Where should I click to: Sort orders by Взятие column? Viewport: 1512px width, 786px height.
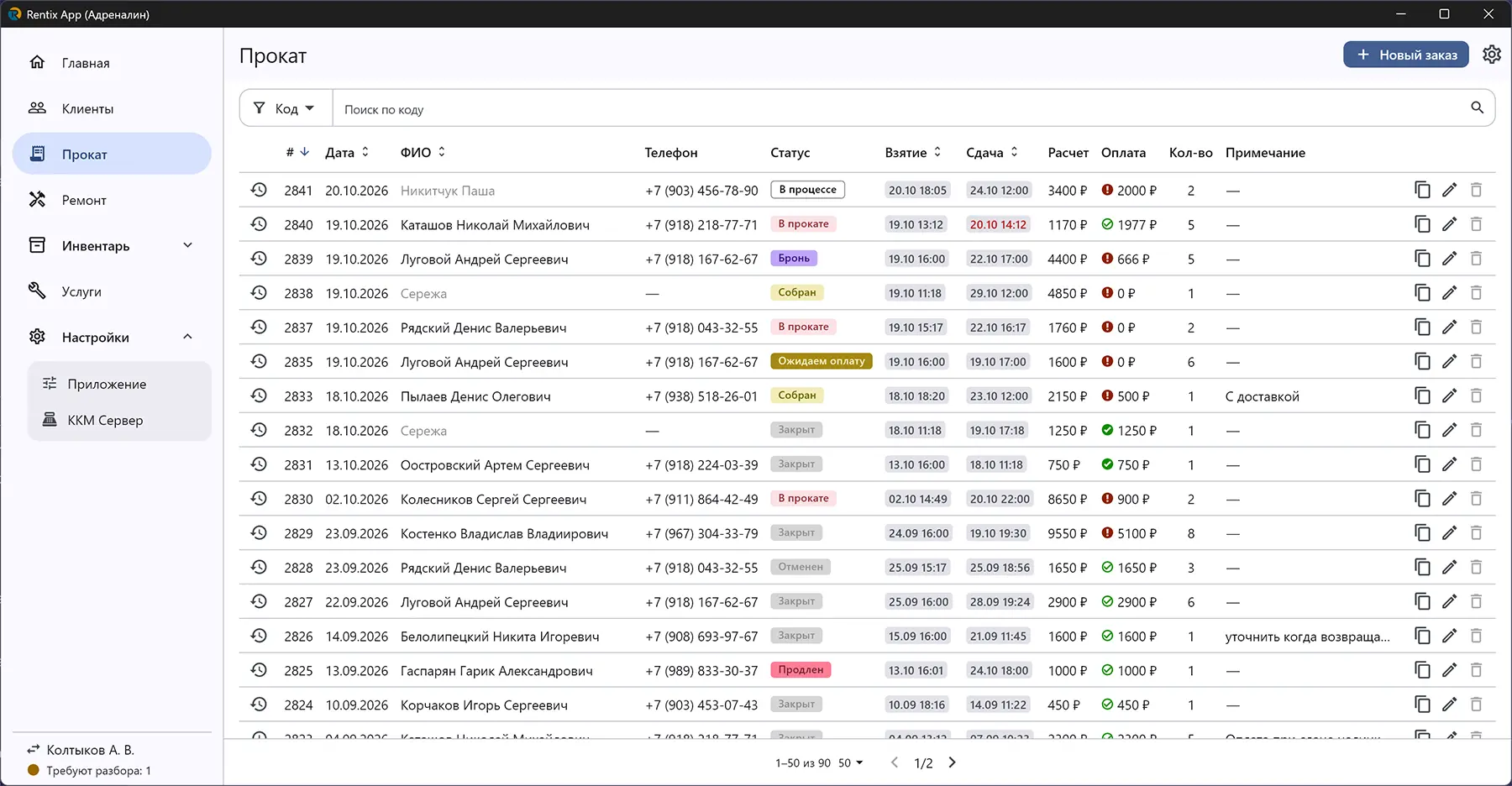click(x=913, y=152)
